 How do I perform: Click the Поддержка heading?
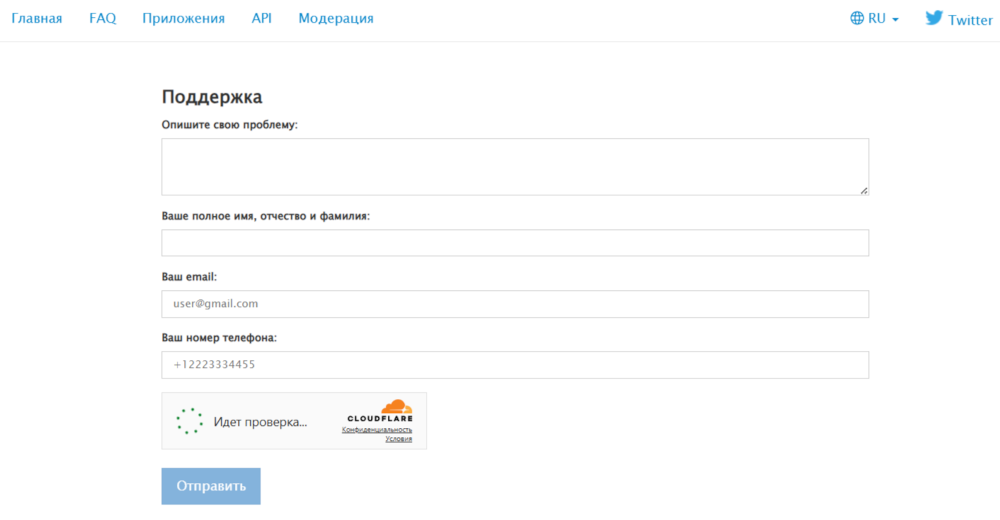212,97
